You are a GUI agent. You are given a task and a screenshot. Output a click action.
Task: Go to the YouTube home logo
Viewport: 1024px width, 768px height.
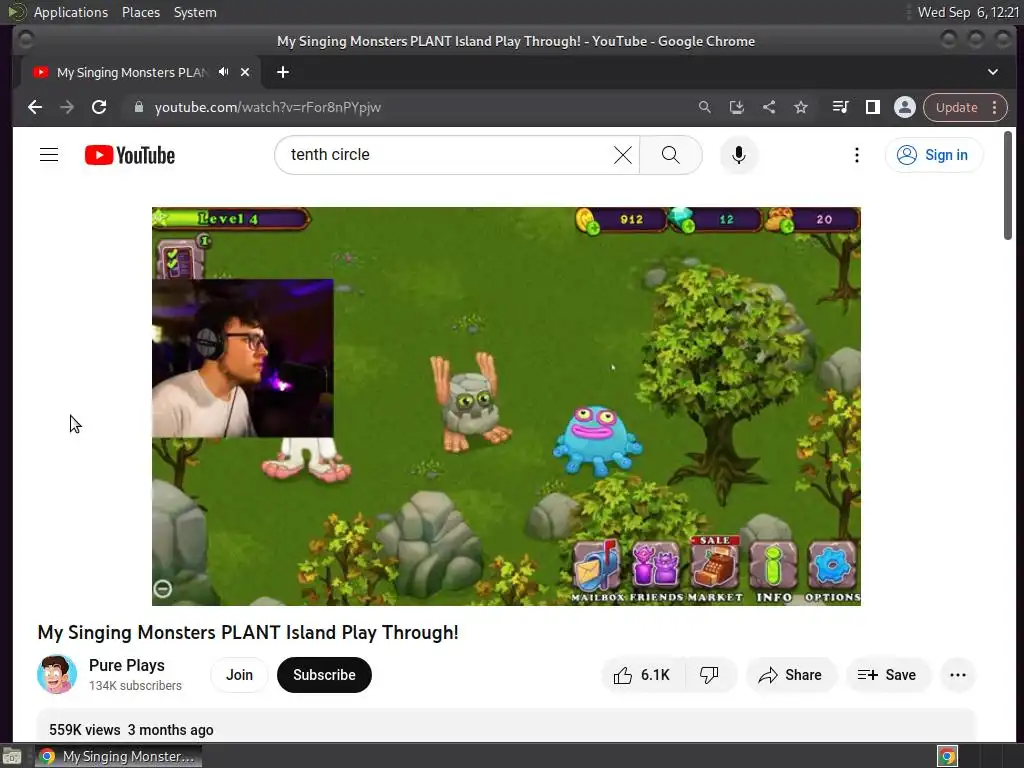[x=130, y=155]
